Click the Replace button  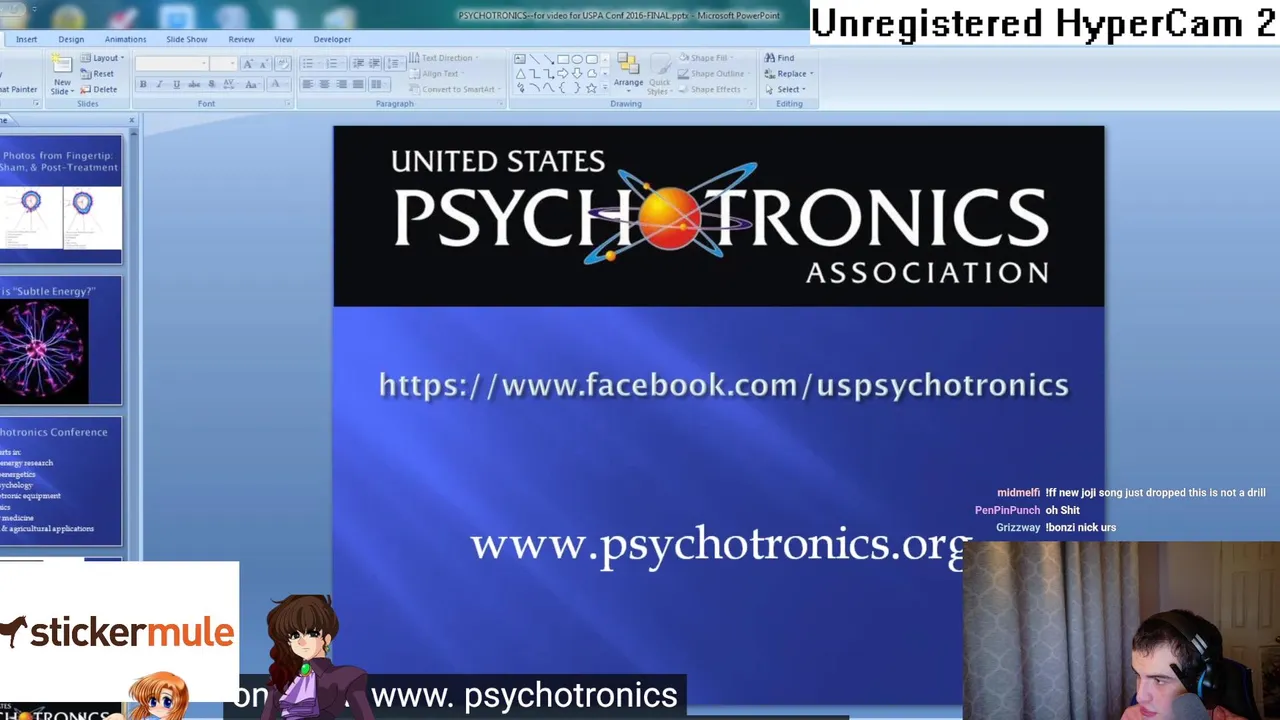[x=789, y=74]
